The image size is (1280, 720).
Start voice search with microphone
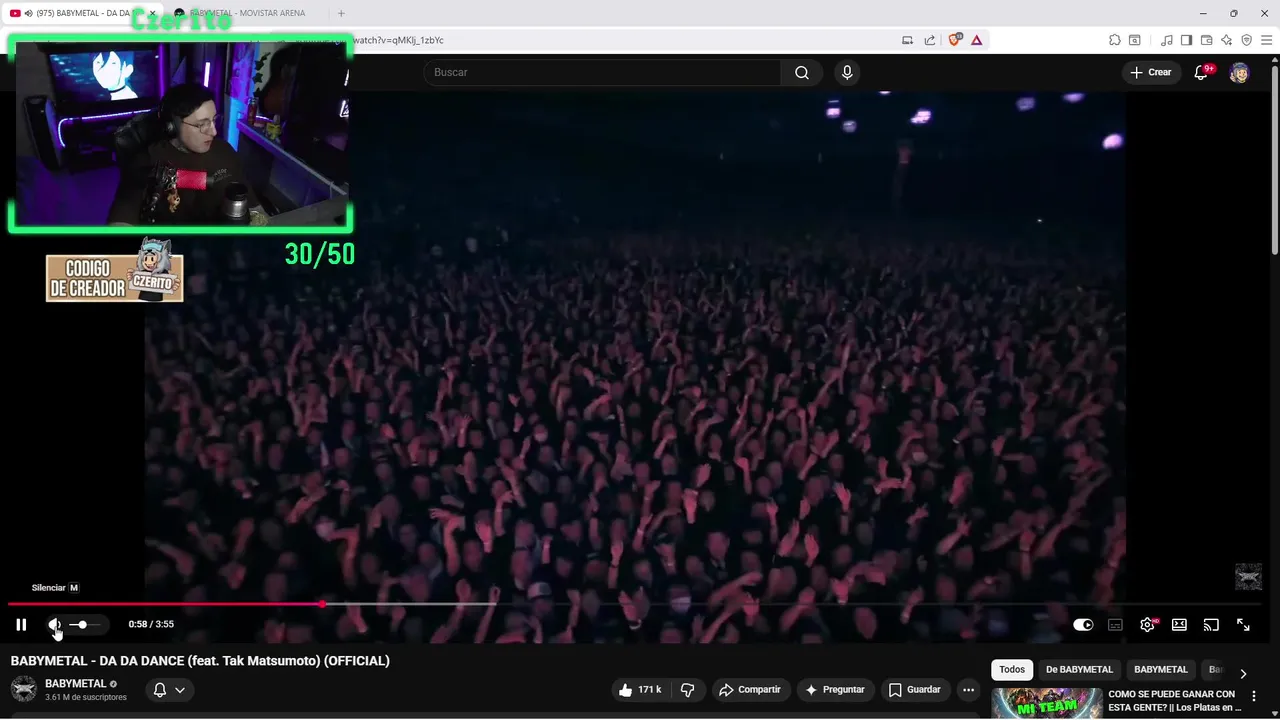coord(847,72)
